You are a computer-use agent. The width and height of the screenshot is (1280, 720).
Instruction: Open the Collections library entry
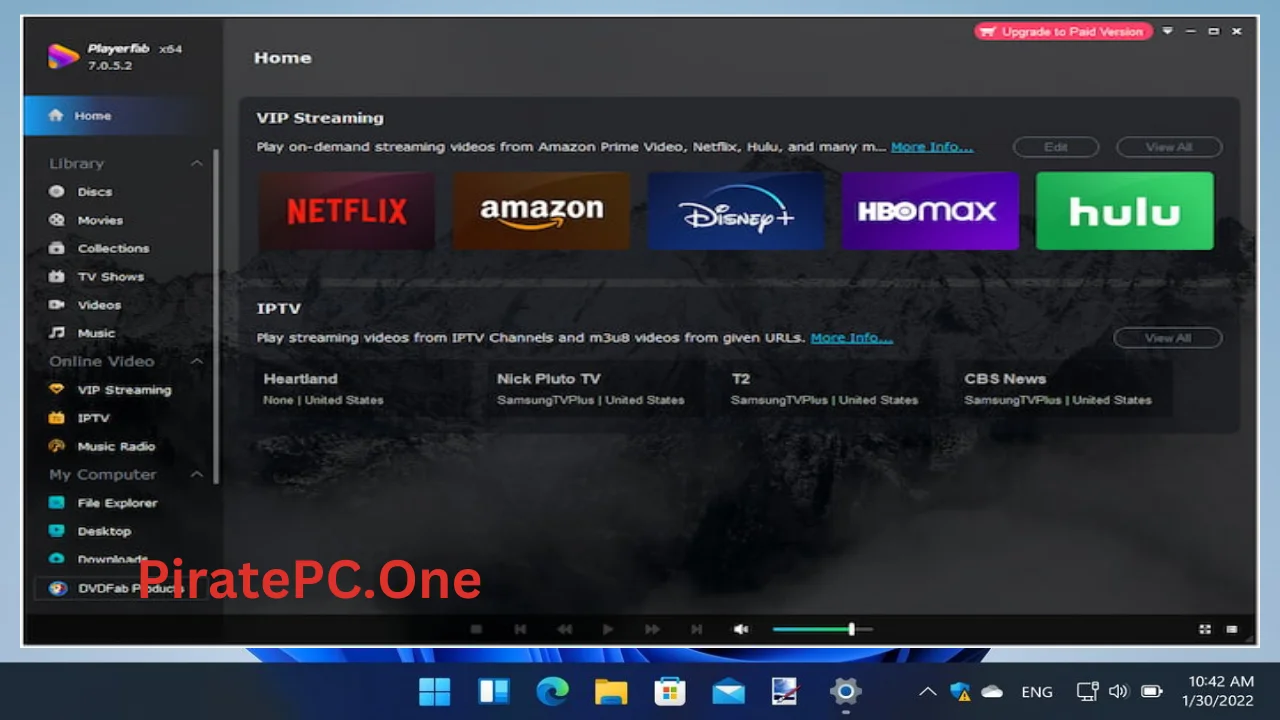[113, 248]
